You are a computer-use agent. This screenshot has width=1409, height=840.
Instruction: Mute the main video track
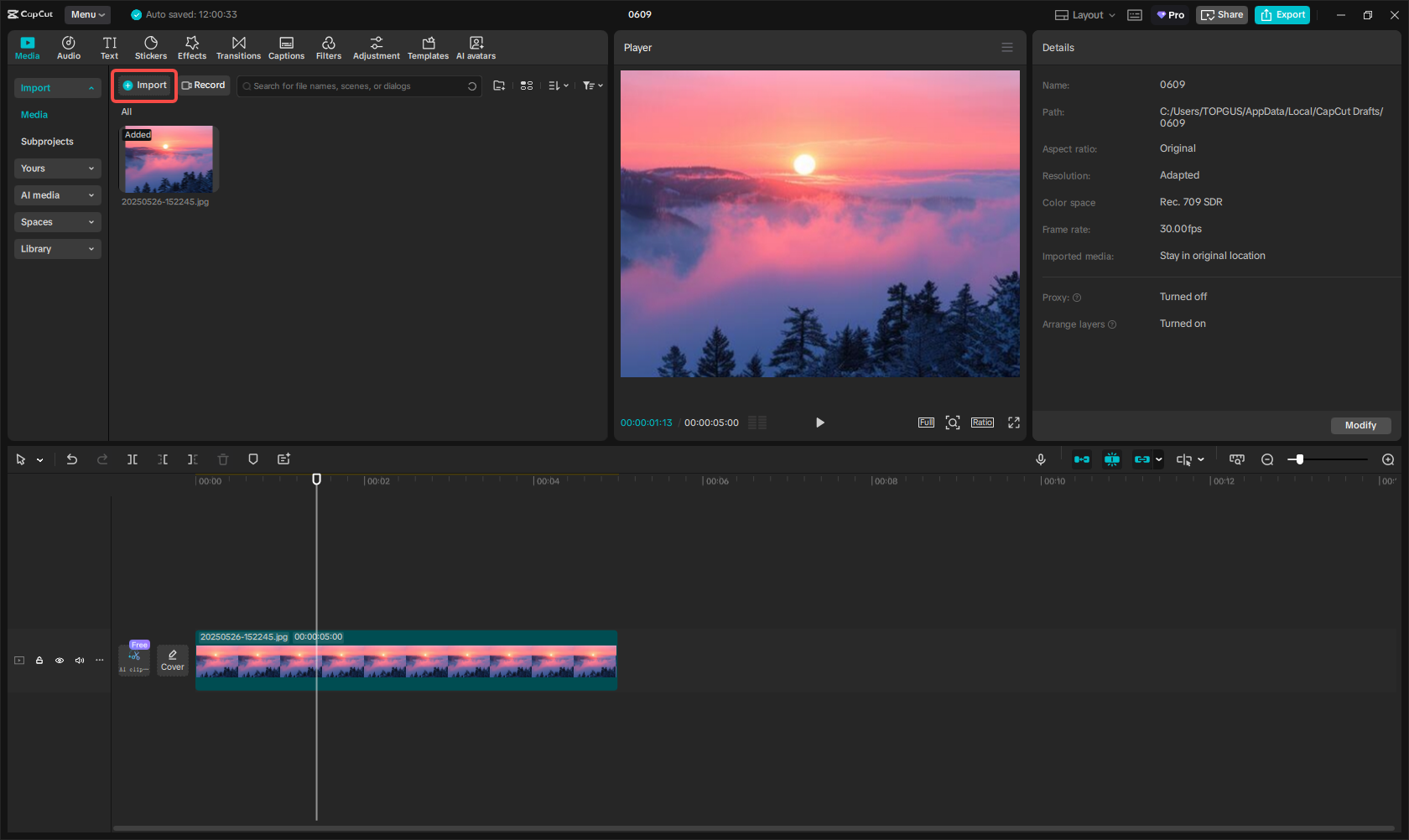coord(80,660)
